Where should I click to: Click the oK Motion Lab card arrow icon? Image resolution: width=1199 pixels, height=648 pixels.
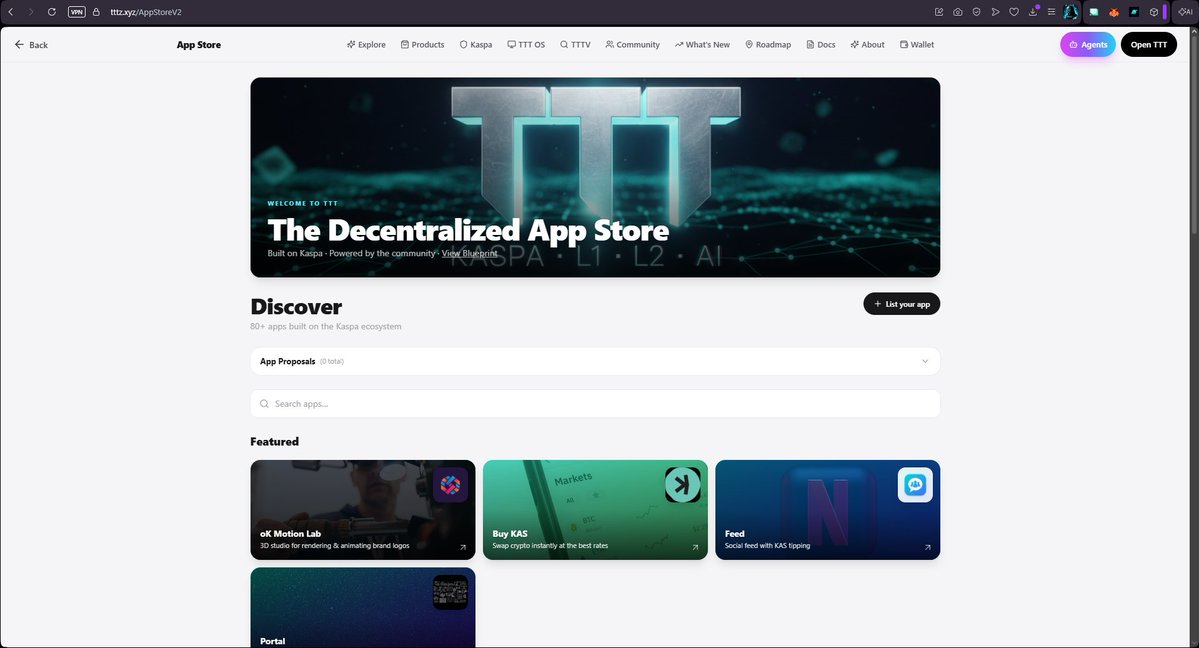(x=463, y=547)
